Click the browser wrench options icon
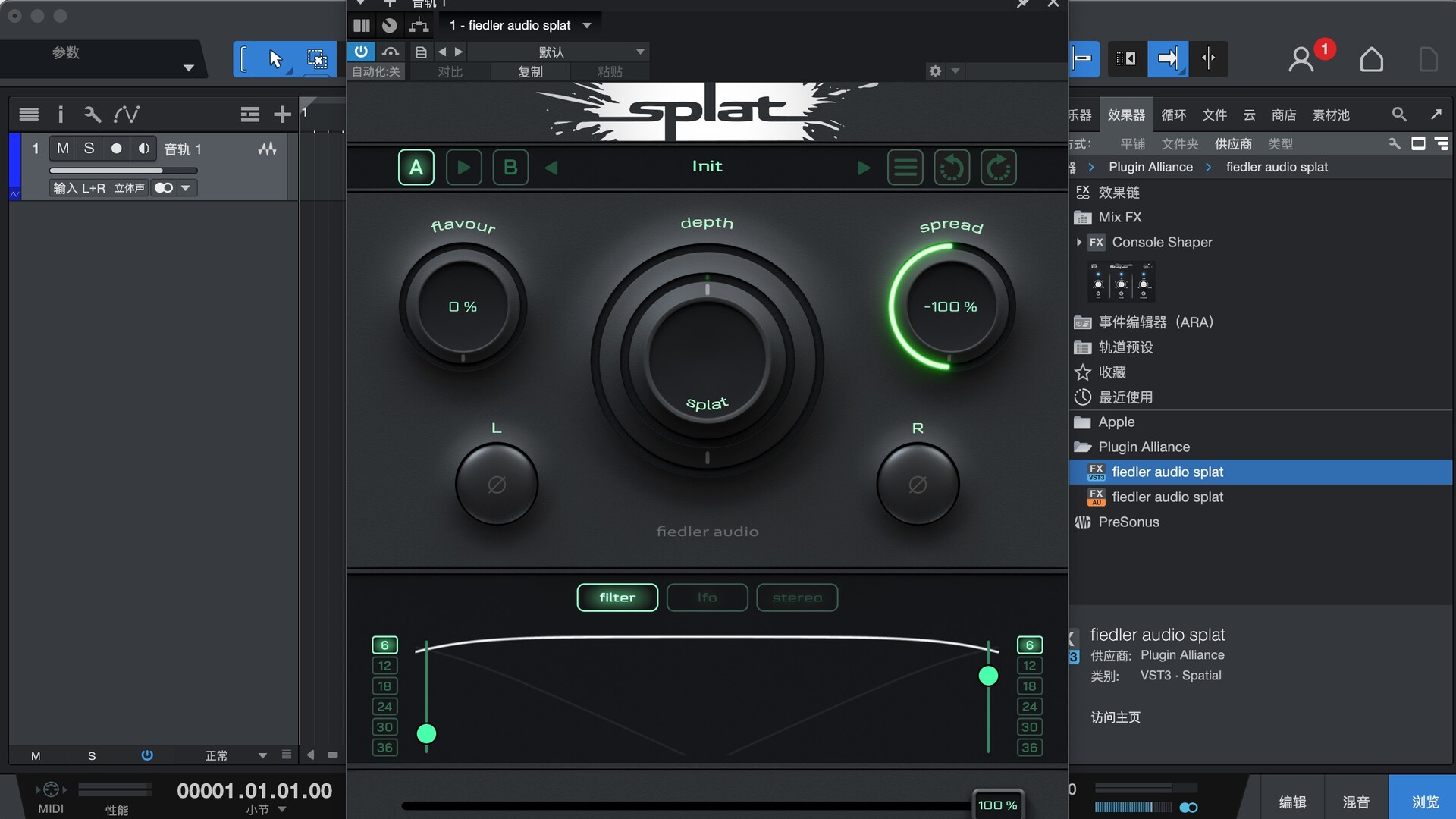The height and width of the screenshot is (819, 1456). [1394, 143]
